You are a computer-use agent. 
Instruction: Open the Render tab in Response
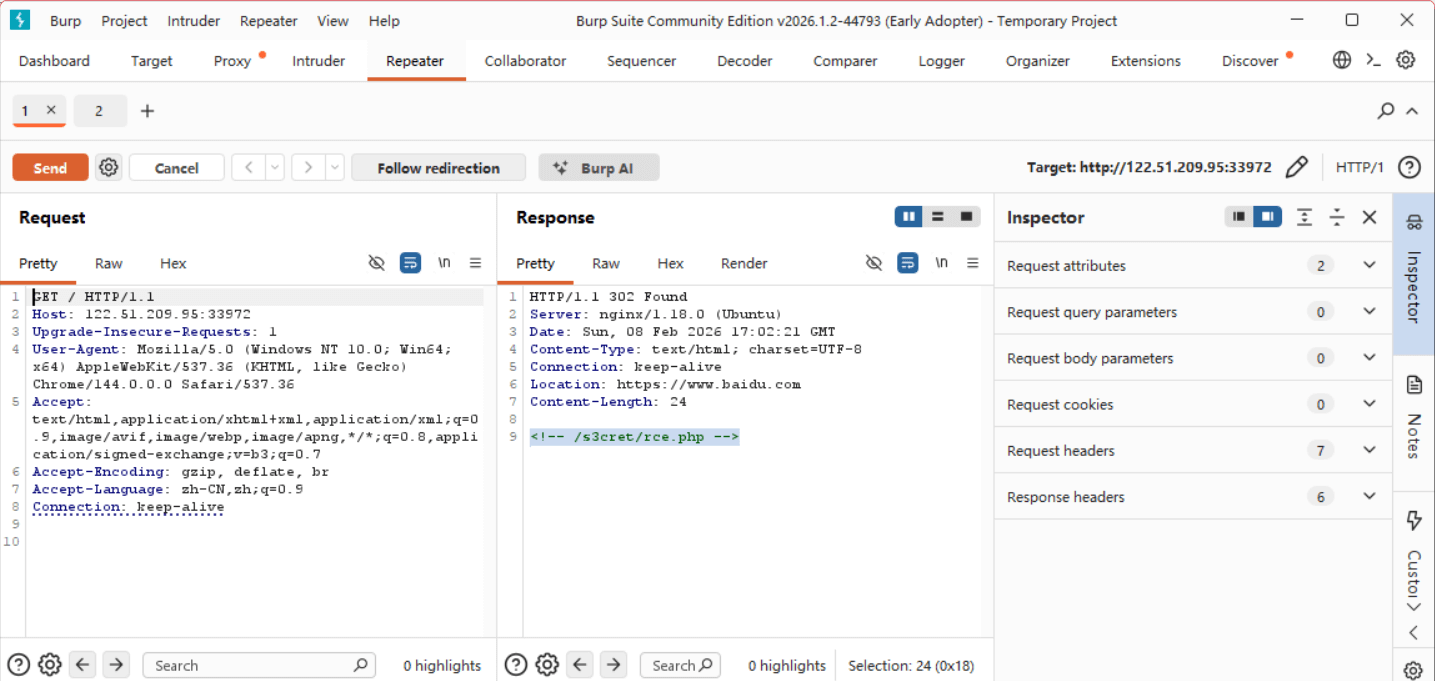tap(744, 263)
